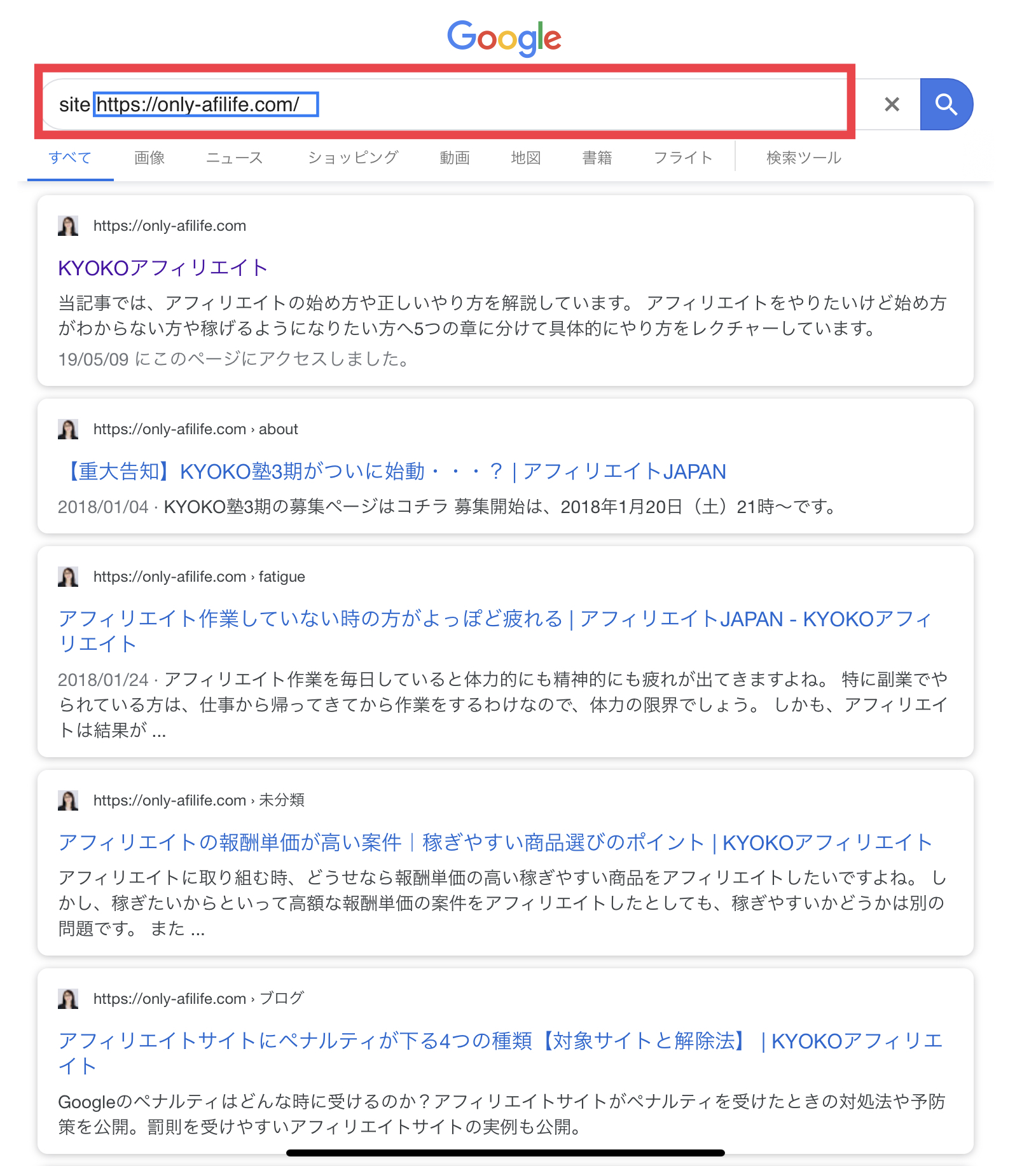1036x1166 pixels.
Task: Click the favicon beside the first only-afilife.com result
Action: point(68,226)
